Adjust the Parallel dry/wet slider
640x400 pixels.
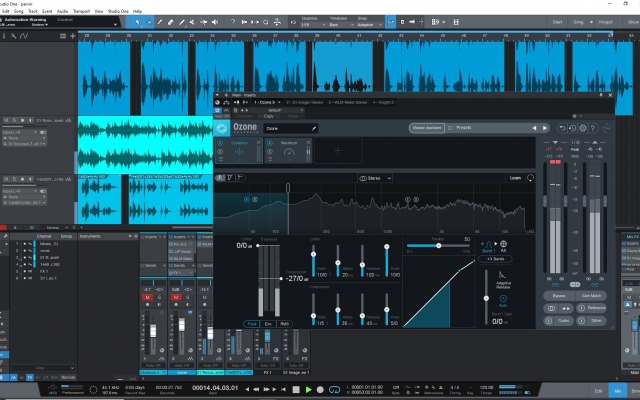438,246
